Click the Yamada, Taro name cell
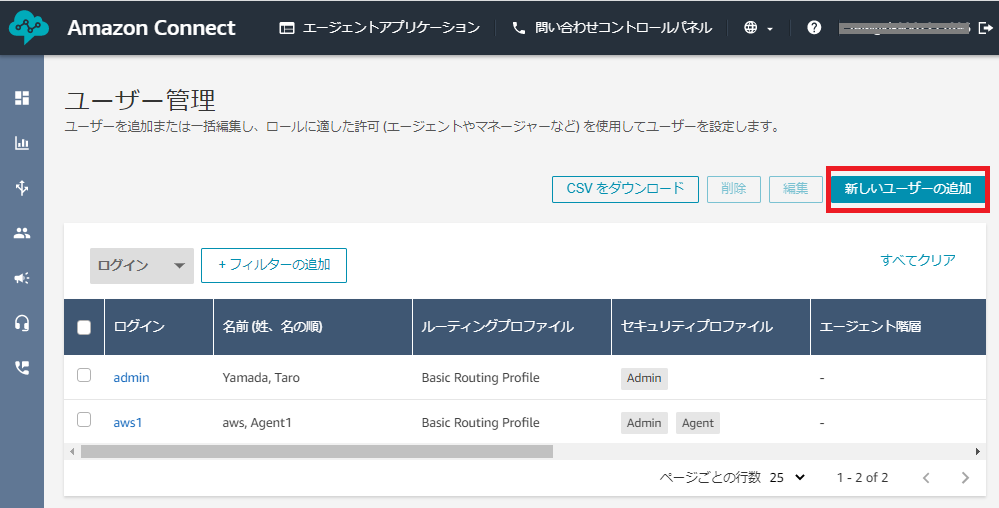The width and height of the screenshot is (999, 508). pyautogui.click(x=261, y=377)
